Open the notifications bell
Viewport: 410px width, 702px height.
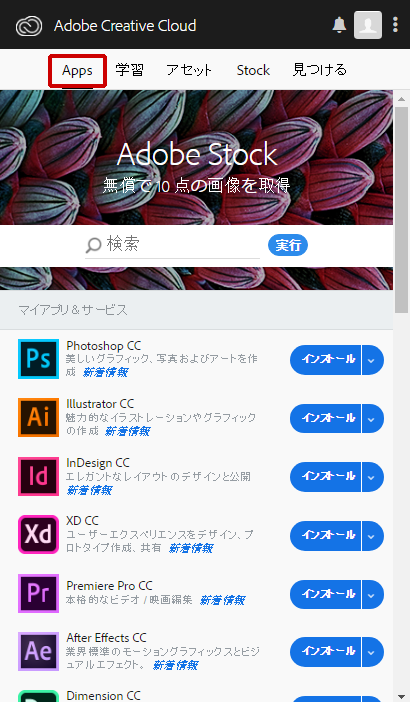click(x=339, y=25)
